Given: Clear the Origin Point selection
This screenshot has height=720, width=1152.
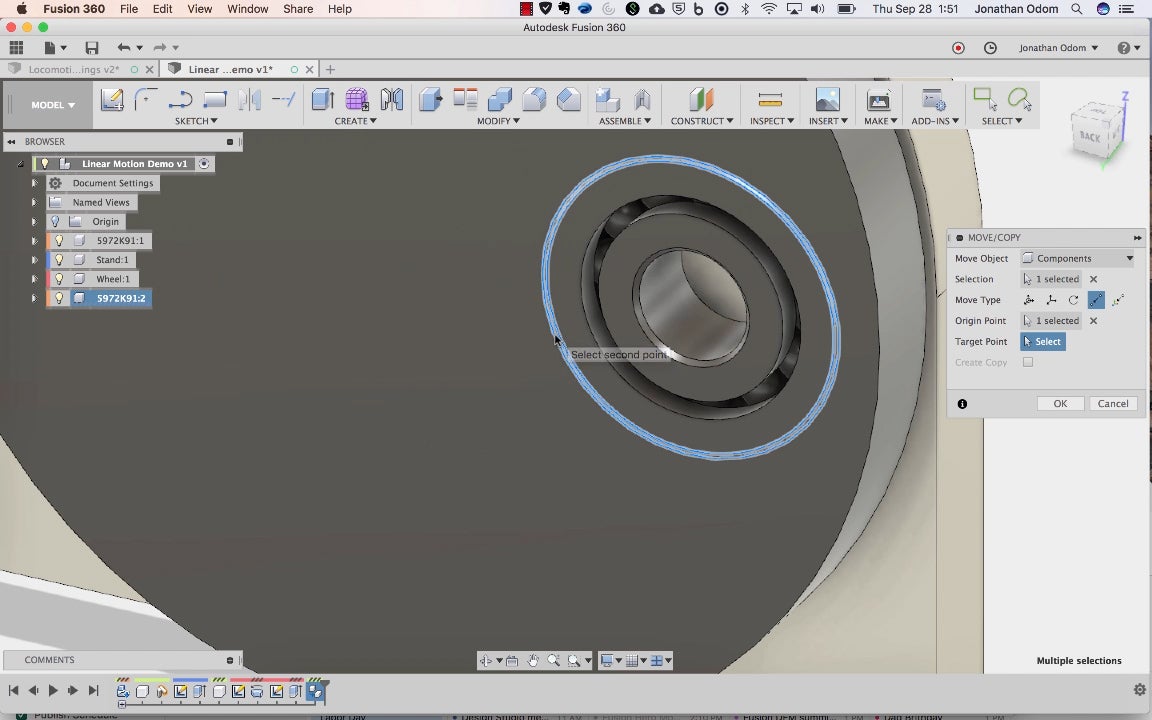Looking at the screenshot, I should pos(1093,321).
